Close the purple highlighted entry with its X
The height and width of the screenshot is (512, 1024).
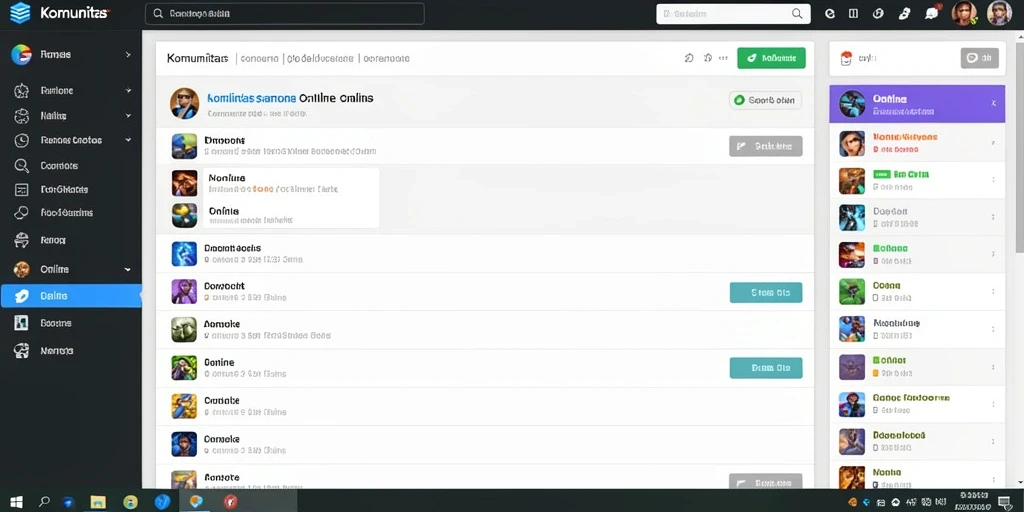pos(993,103)
